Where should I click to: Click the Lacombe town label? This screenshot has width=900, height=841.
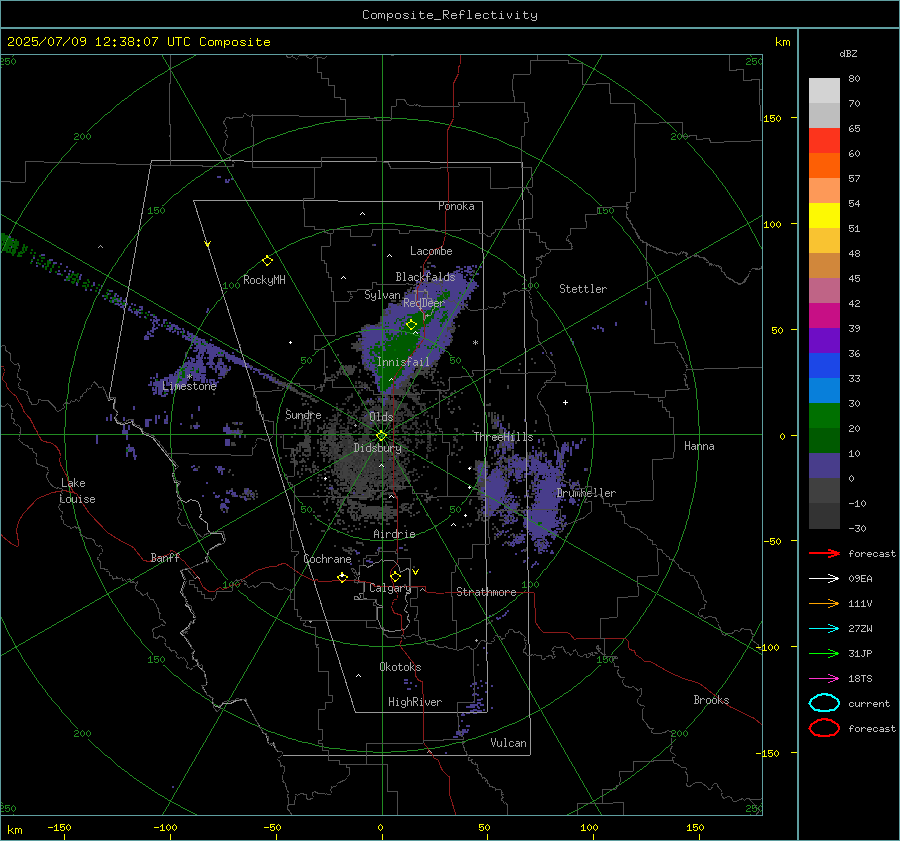click(x=431, y=251)
